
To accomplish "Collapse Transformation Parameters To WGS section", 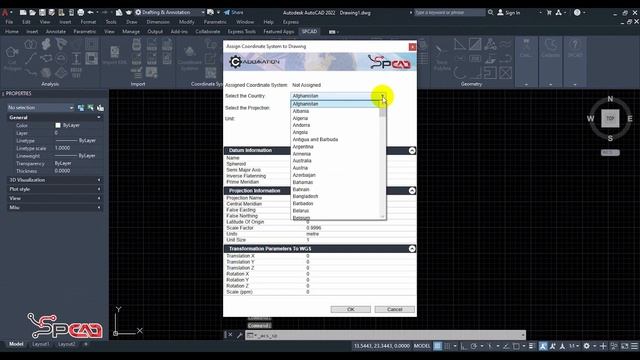I will coord(412,249).
